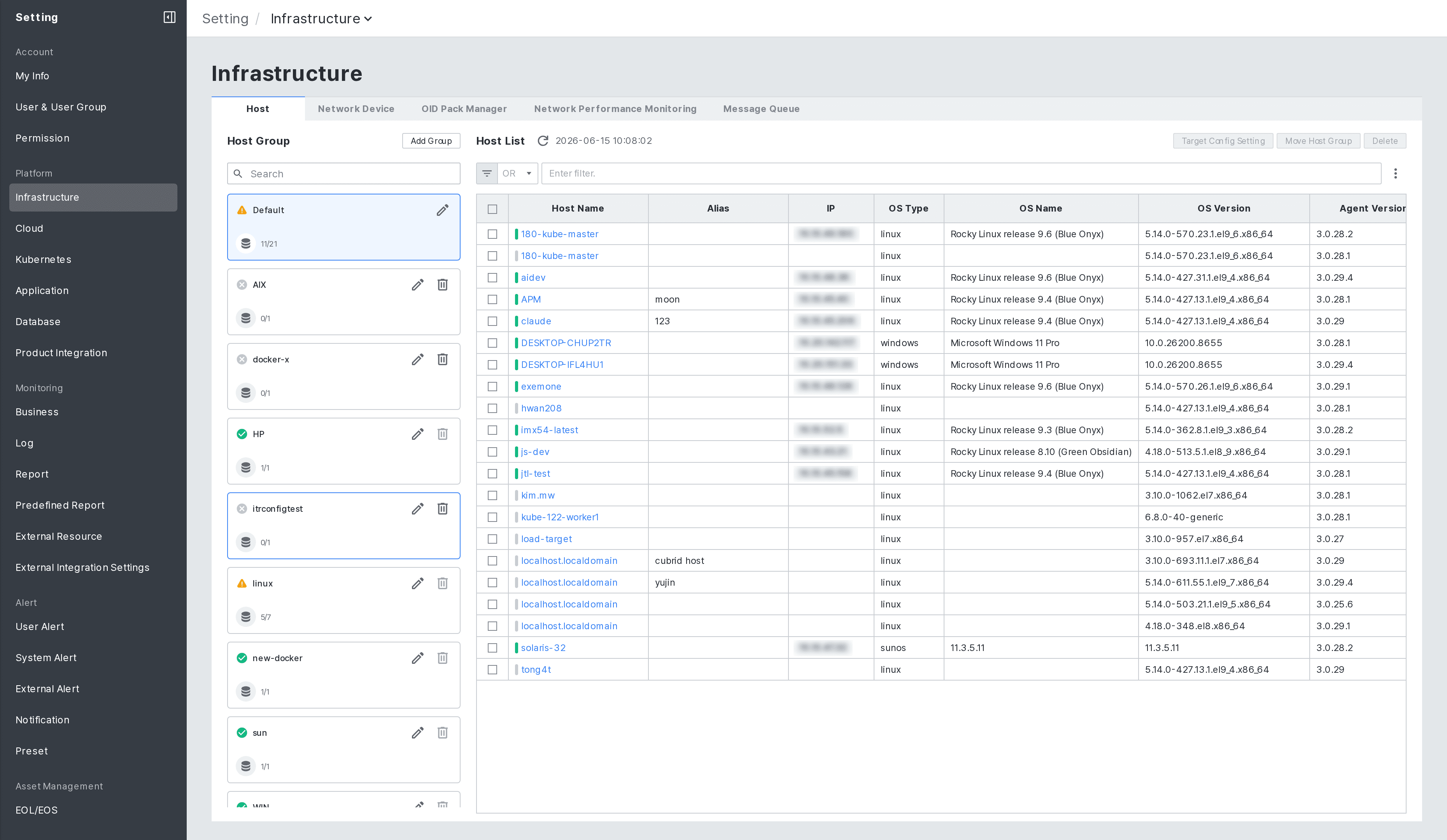Open the Message Queue tab
The height and width of the screenshot is (840, 1447).
(x=761, y=108)
